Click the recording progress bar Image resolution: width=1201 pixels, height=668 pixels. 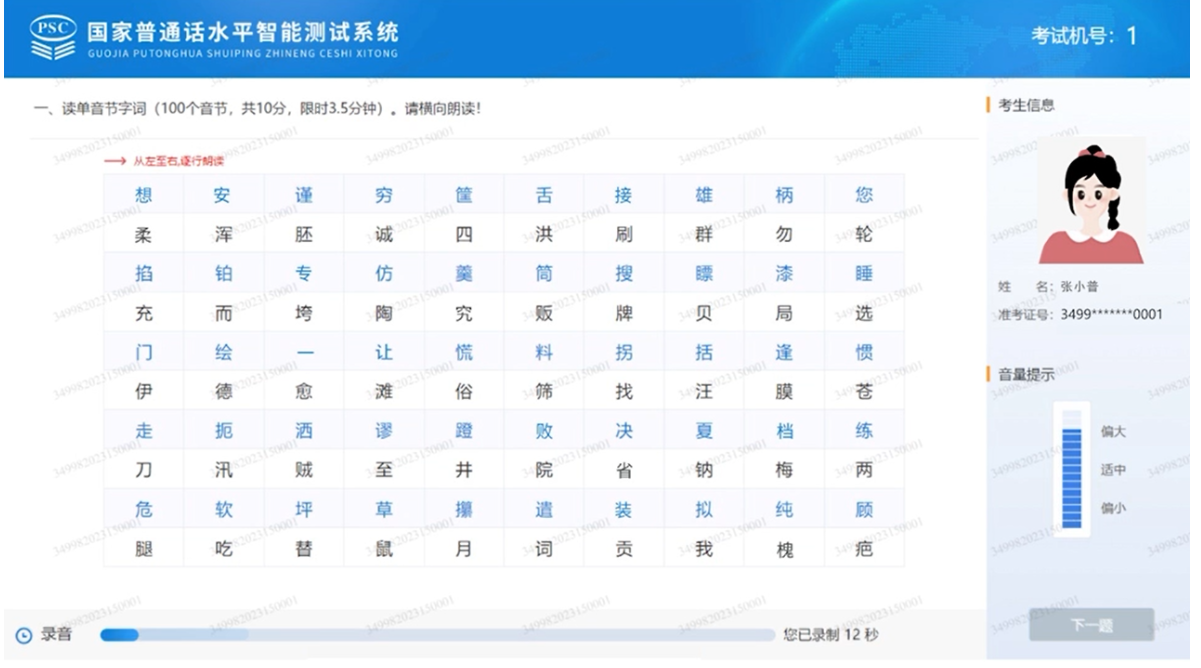(x=437, y=635)
